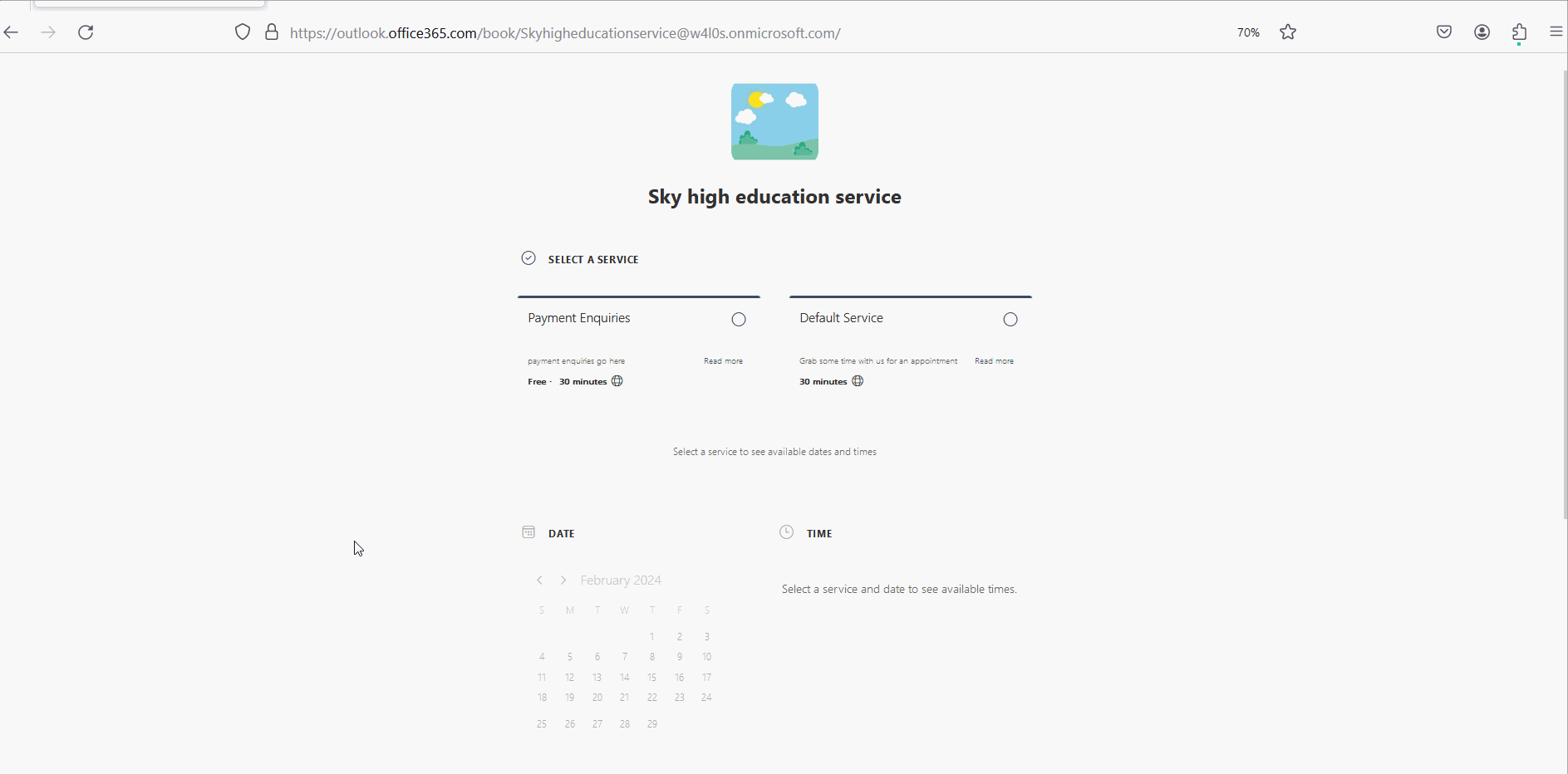The height and width of the screenshot is (774, 1568).
Task: Click the page vertical scrollbar
Action: 1565,291
